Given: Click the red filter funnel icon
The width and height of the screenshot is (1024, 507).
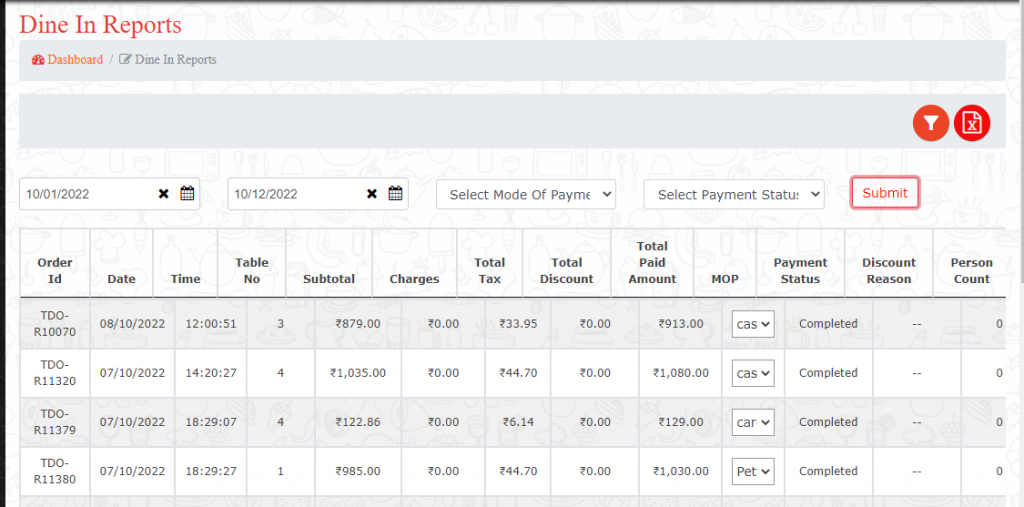Looking at the screenshot, I should 931,123.
